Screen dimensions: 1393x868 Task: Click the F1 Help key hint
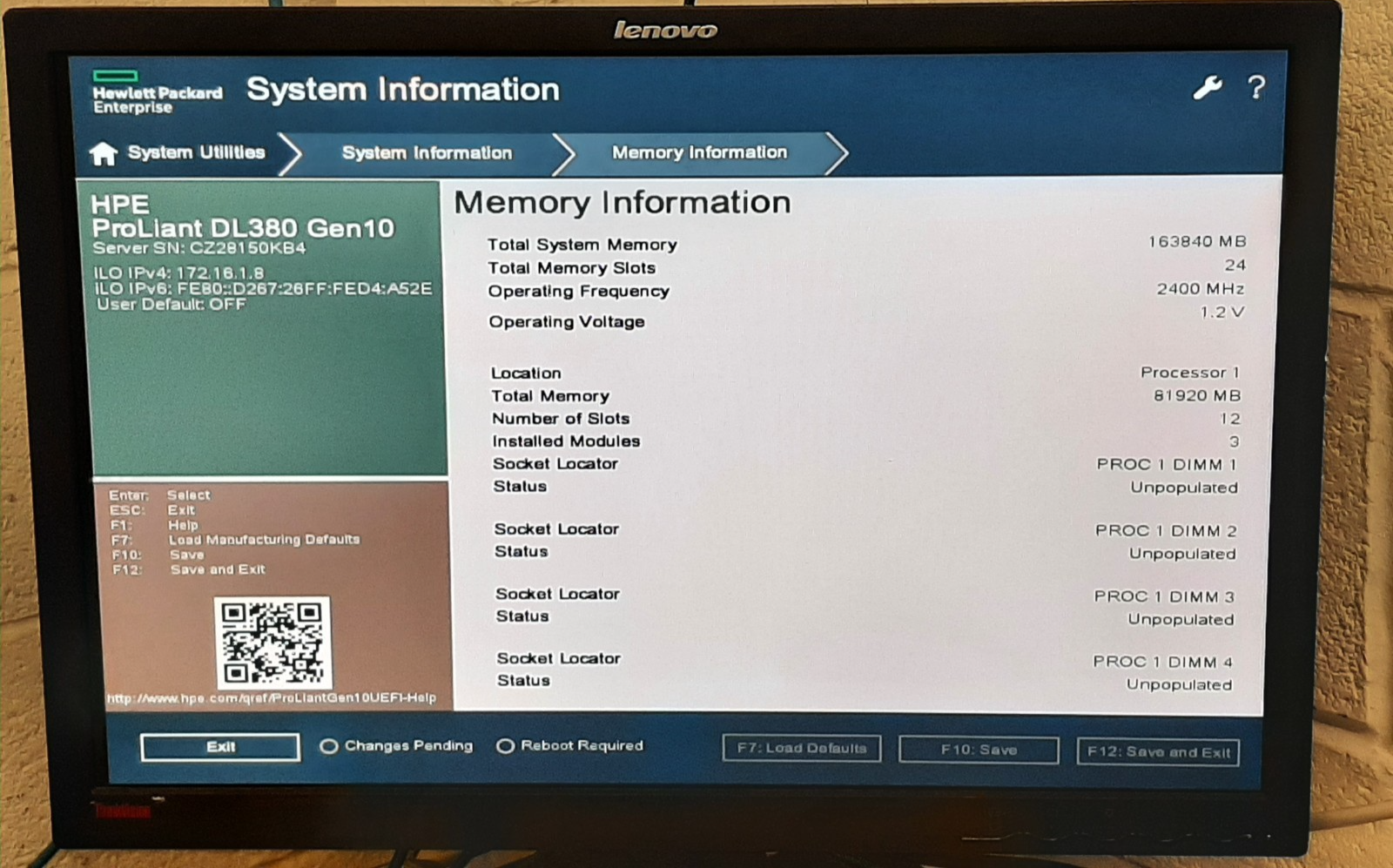(x=154, y=525)
